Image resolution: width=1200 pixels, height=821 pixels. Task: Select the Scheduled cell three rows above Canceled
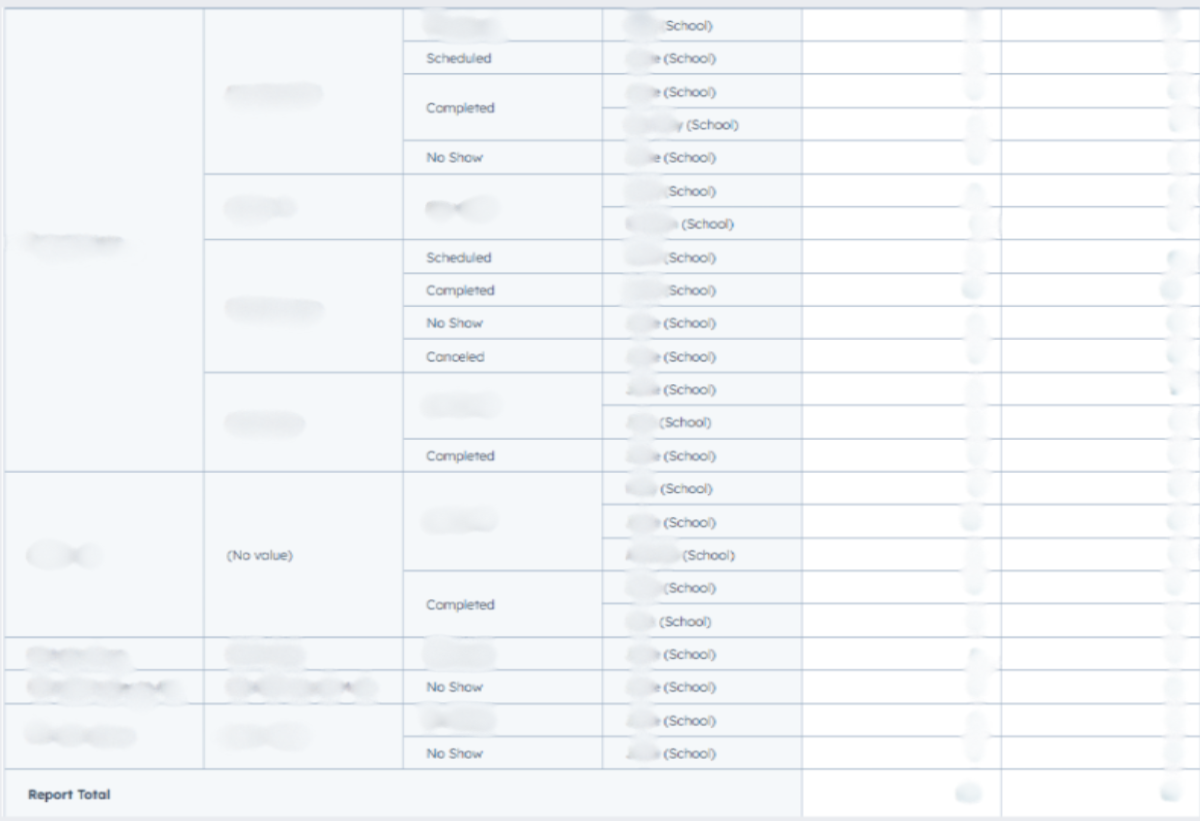tap(458, 257)
